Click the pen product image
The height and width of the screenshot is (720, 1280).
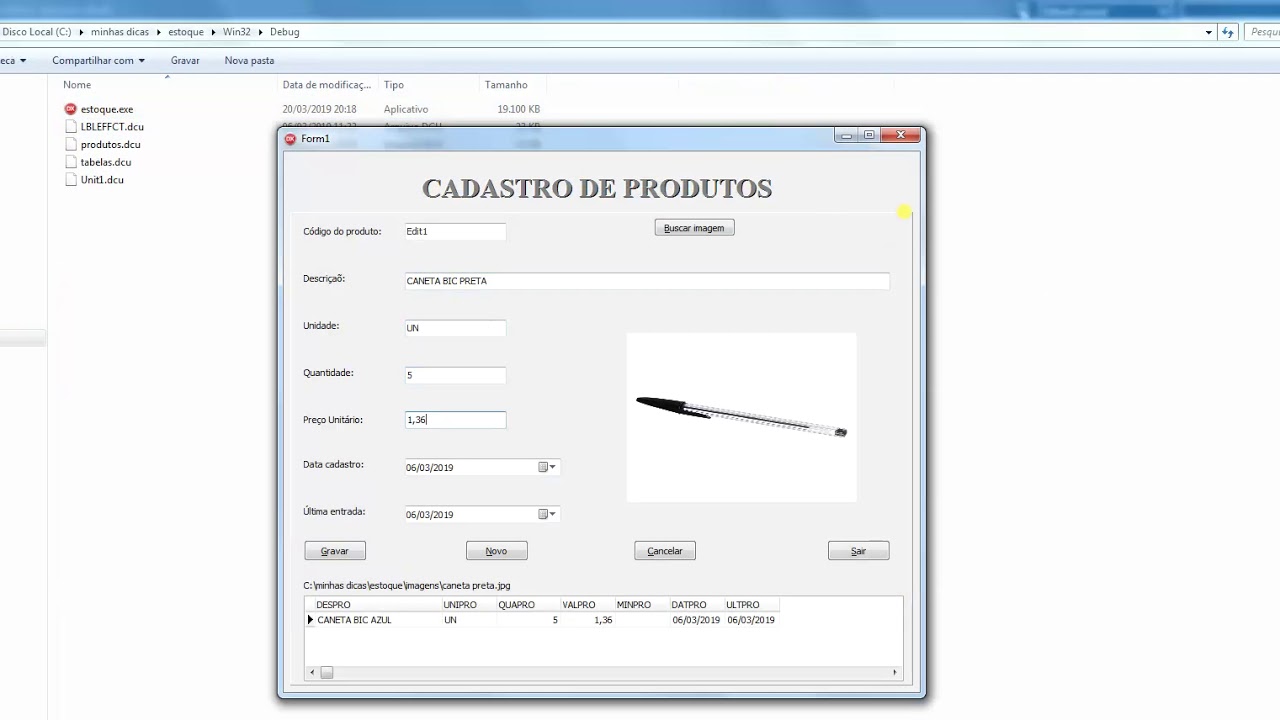tap(741, 417)
